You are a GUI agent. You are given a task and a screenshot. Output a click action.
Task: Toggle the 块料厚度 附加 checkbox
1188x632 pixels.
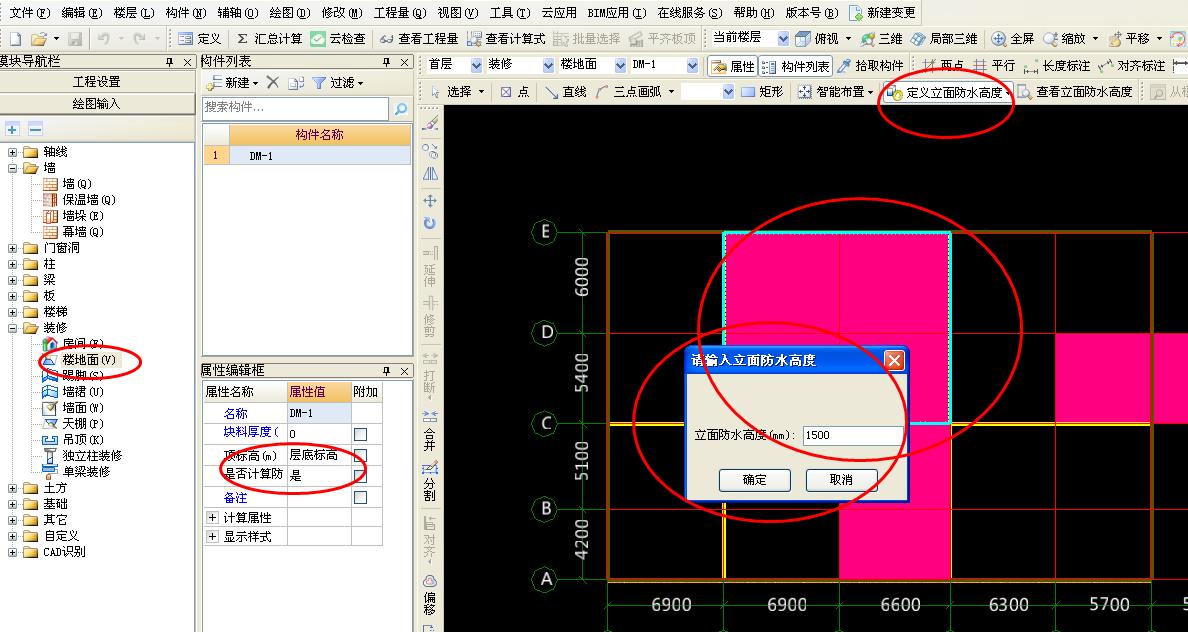[361, 434]
